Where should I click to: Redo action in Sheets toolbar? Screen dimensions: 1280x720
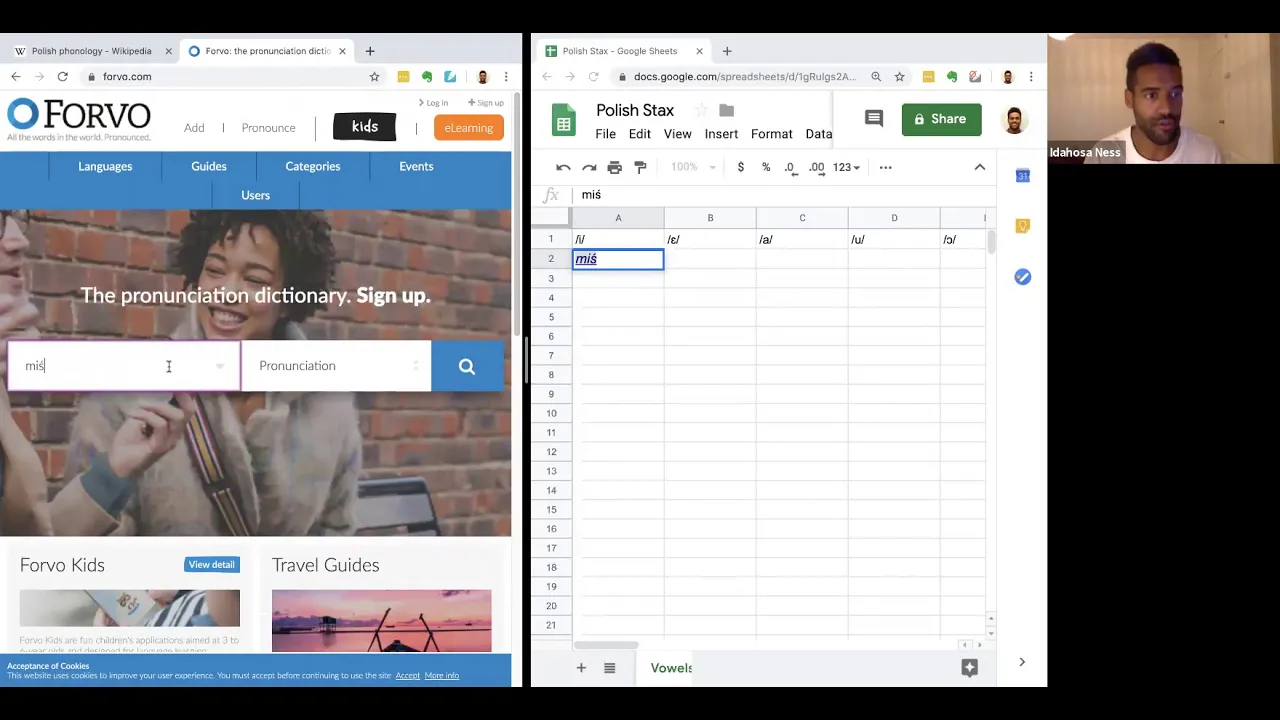589,167
